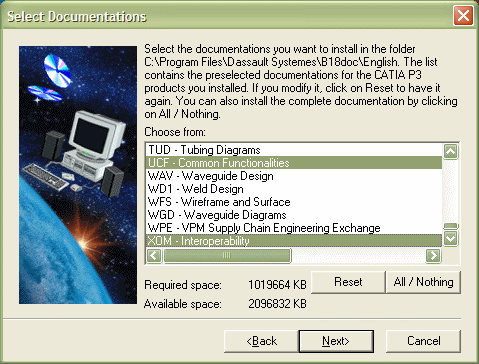Choose WD1 - Weld Design documentation

pos(294,189)
